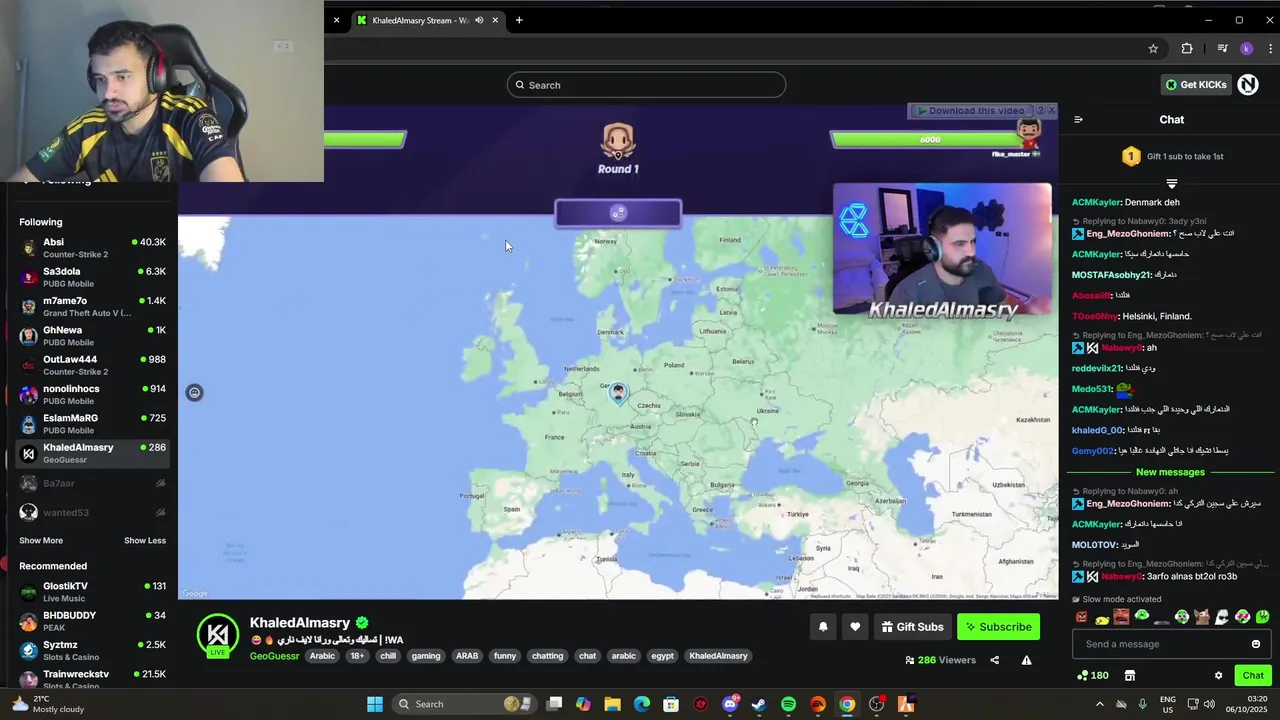Select the egypt tag

[662, 656]
